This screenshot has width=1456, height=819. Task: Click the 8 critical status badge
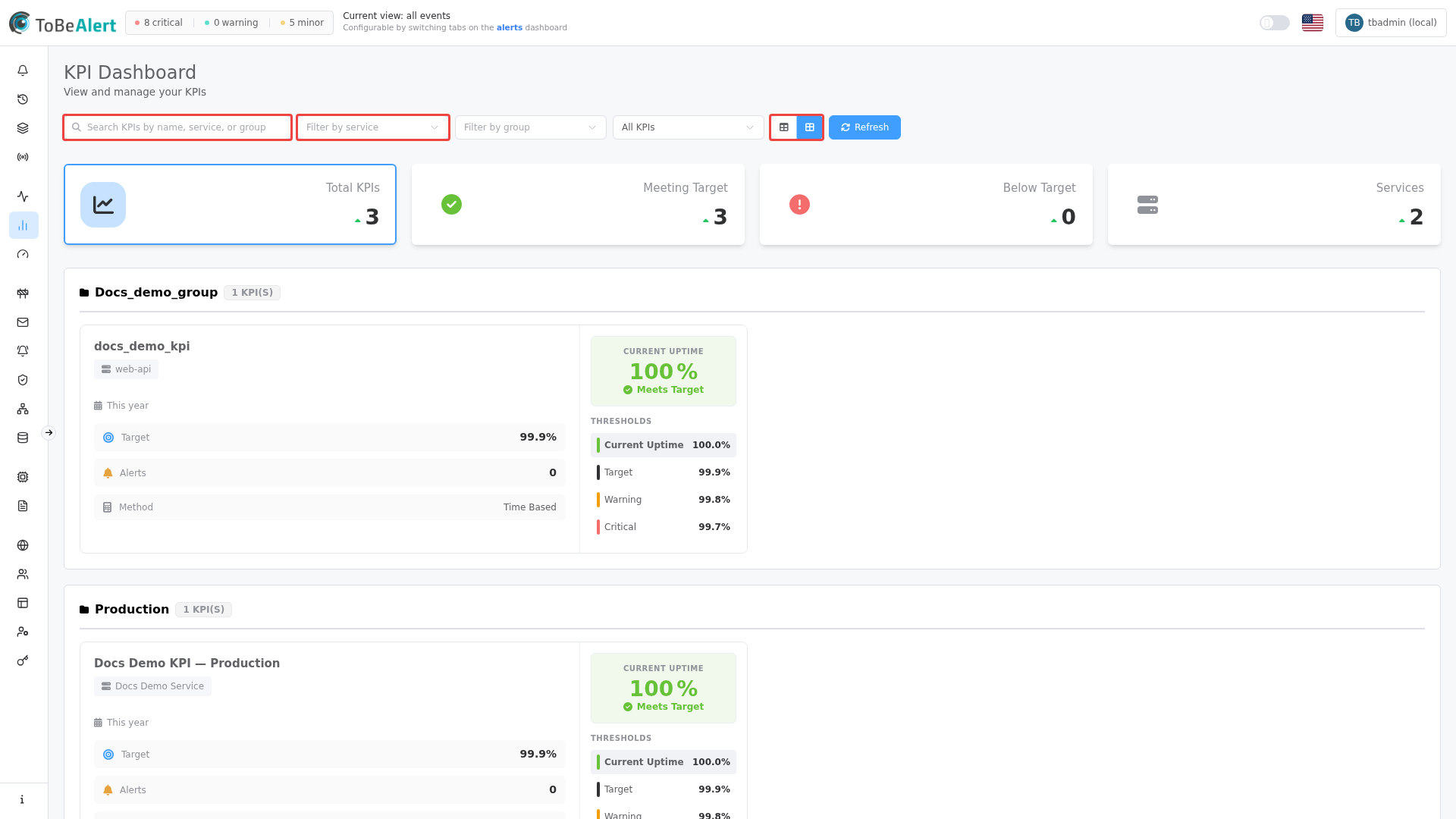[158, 23]
